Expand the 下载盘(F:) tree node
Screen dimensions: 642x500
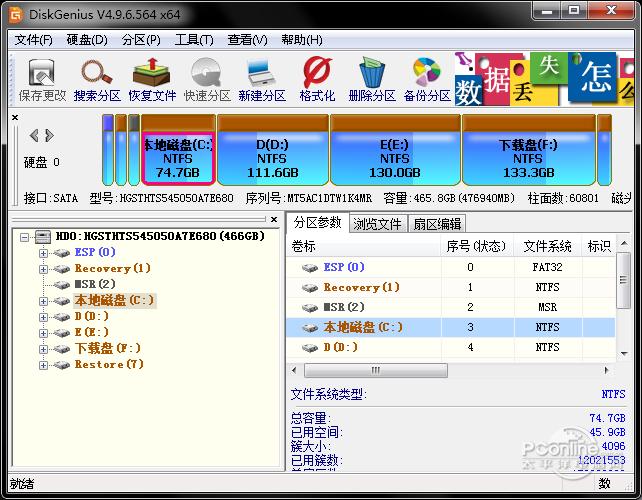(43, 349)
